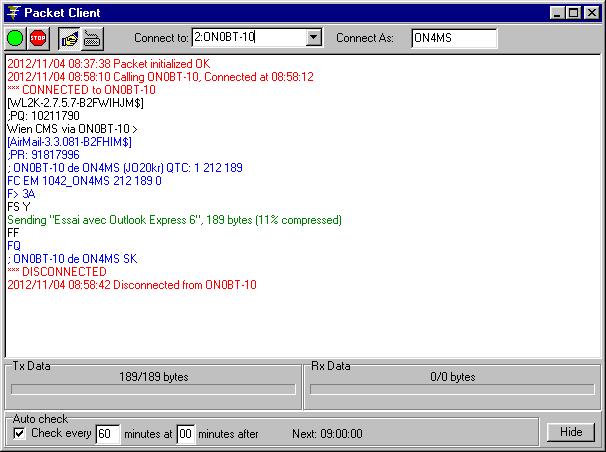Click the '189/189 bytes' Tx value
This screenshot has width=606, height=452.
153,377
